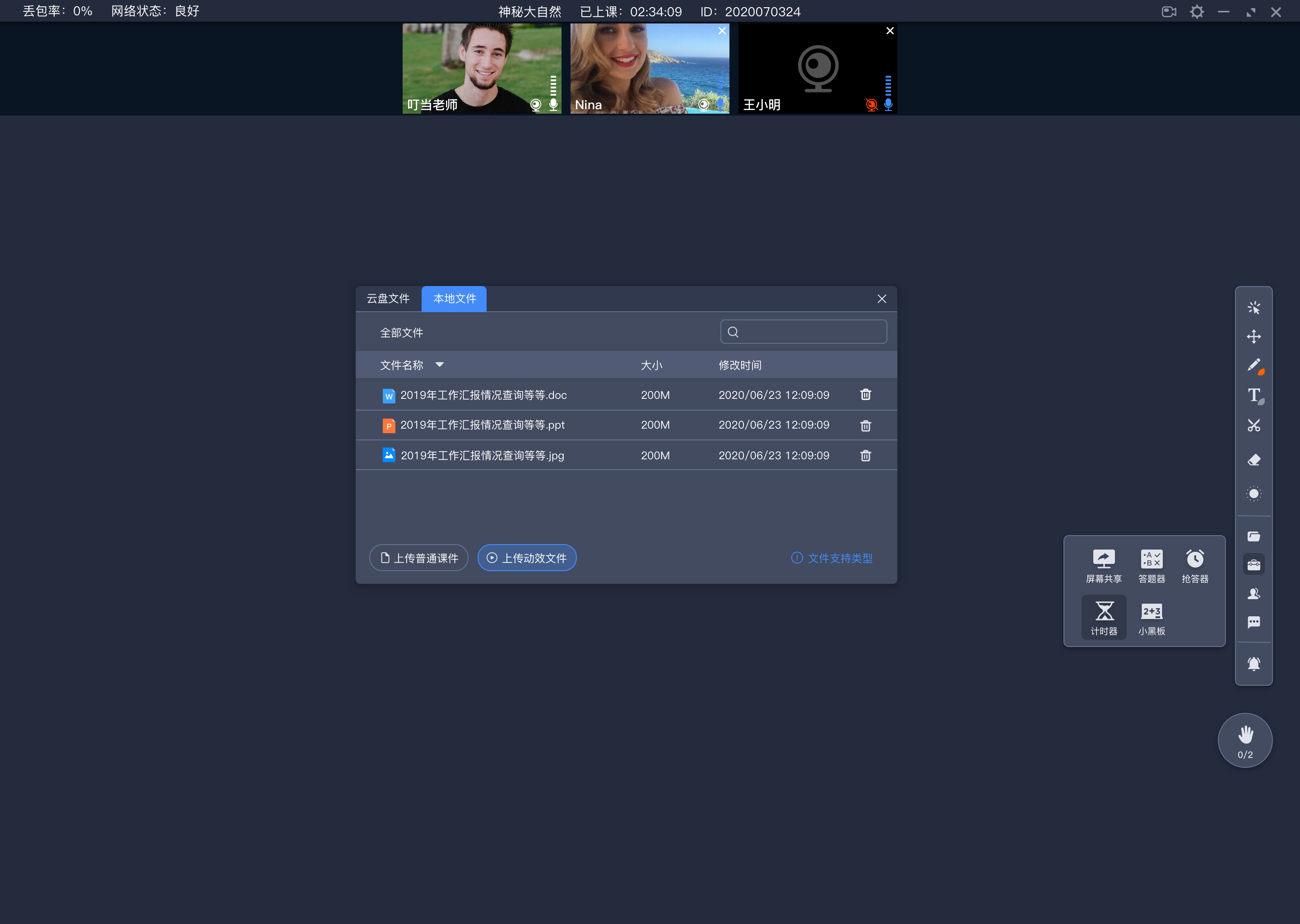Click search input field
Viewport: 1300px width, 924px height.
[804, 332]
